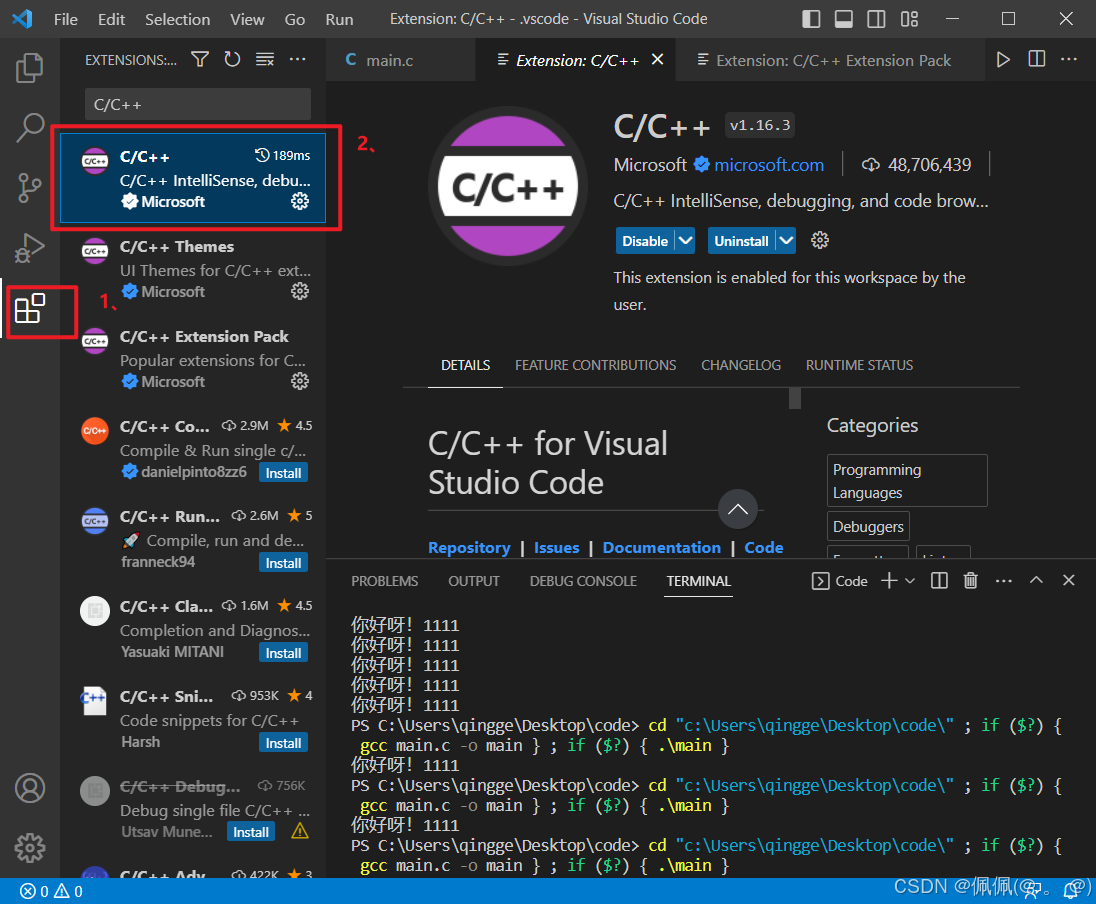1096x904 pixels.
Task: Open the Accounts menu icon
Action: 30,788
